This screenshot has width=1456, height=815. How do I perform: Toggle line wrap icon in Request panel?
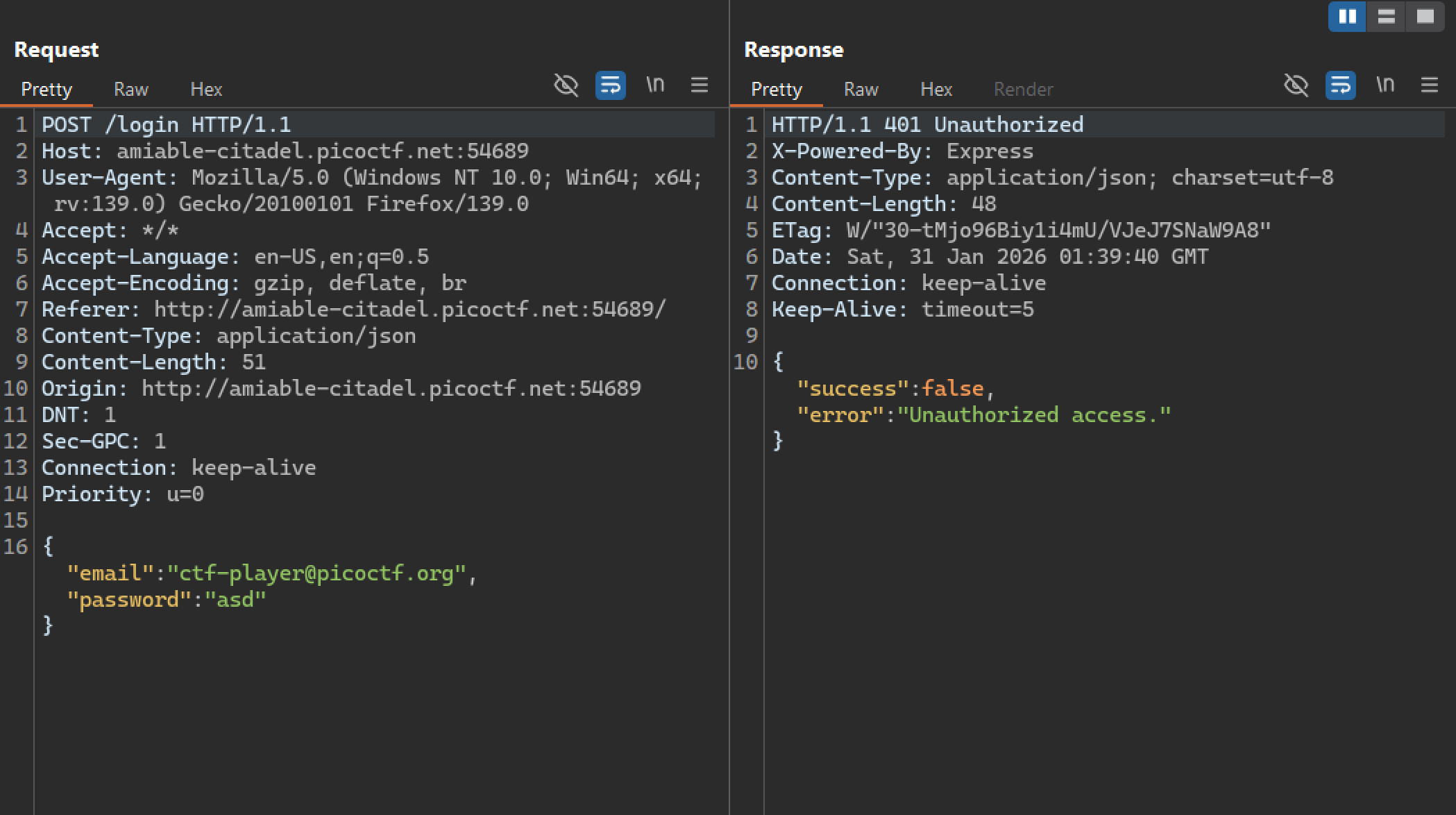coord(610,85)
